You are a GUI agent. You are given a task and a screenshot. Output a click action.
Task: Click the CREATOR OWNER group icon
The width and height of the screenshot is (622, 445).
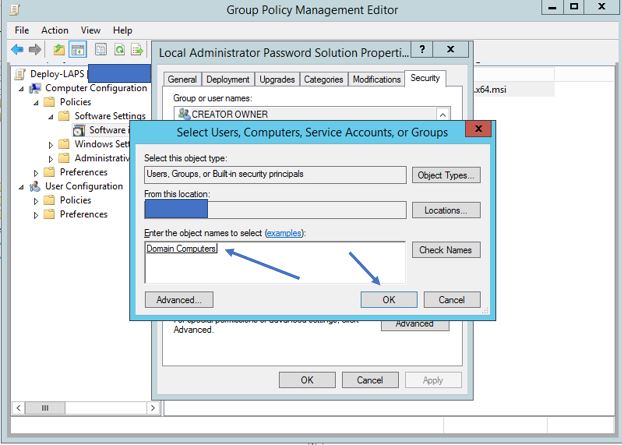coord(184,114)
